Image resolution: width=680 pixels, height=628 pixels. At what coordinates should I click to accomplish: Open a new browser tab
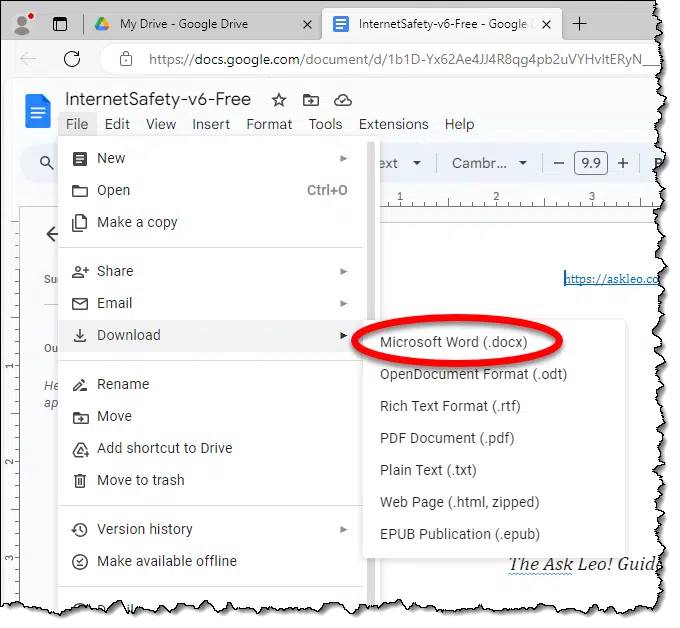[580, 24]
